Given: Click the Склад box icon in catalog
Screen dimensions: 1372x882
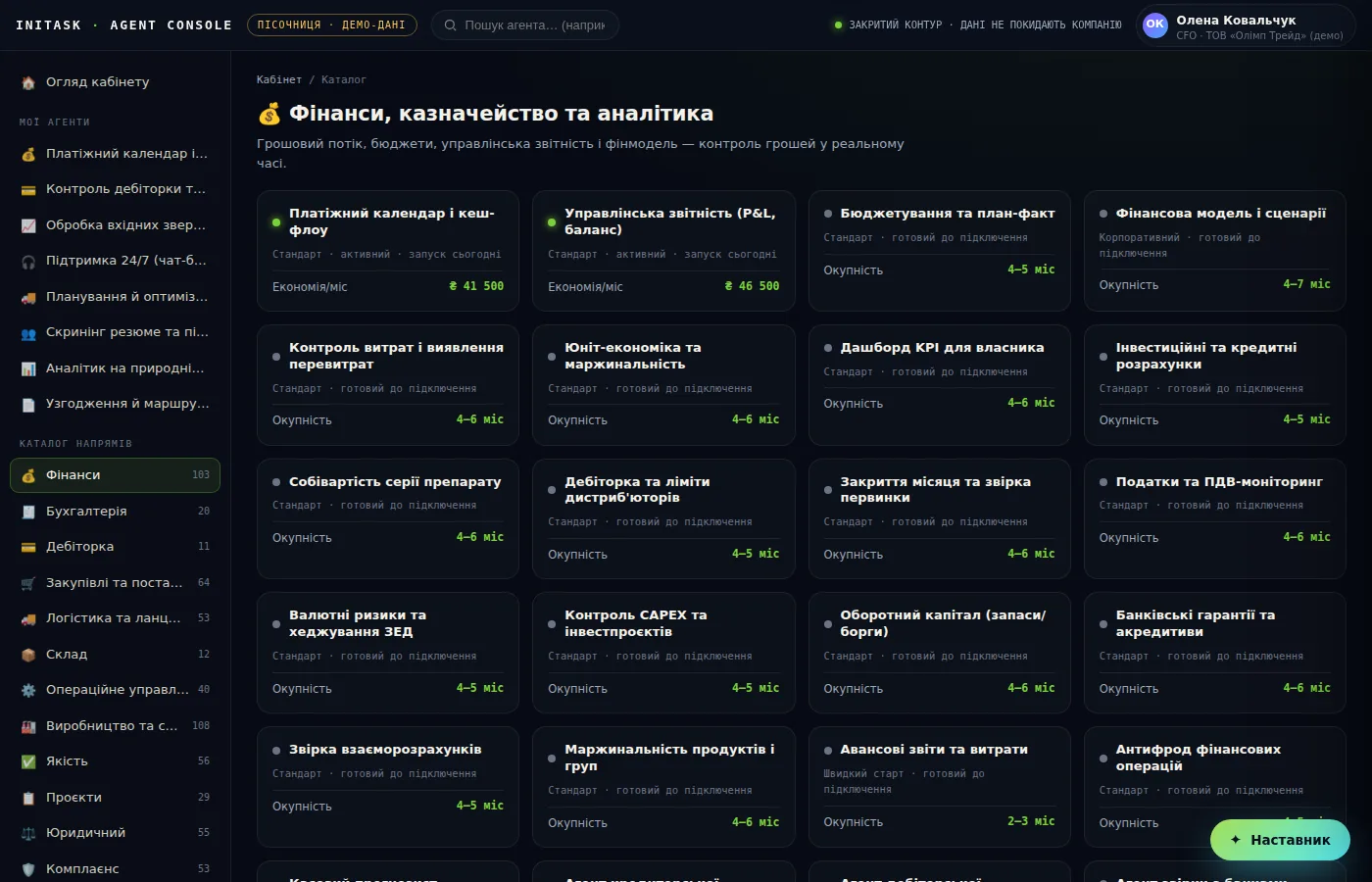Looking at the screenshot, I should [28, 655].
